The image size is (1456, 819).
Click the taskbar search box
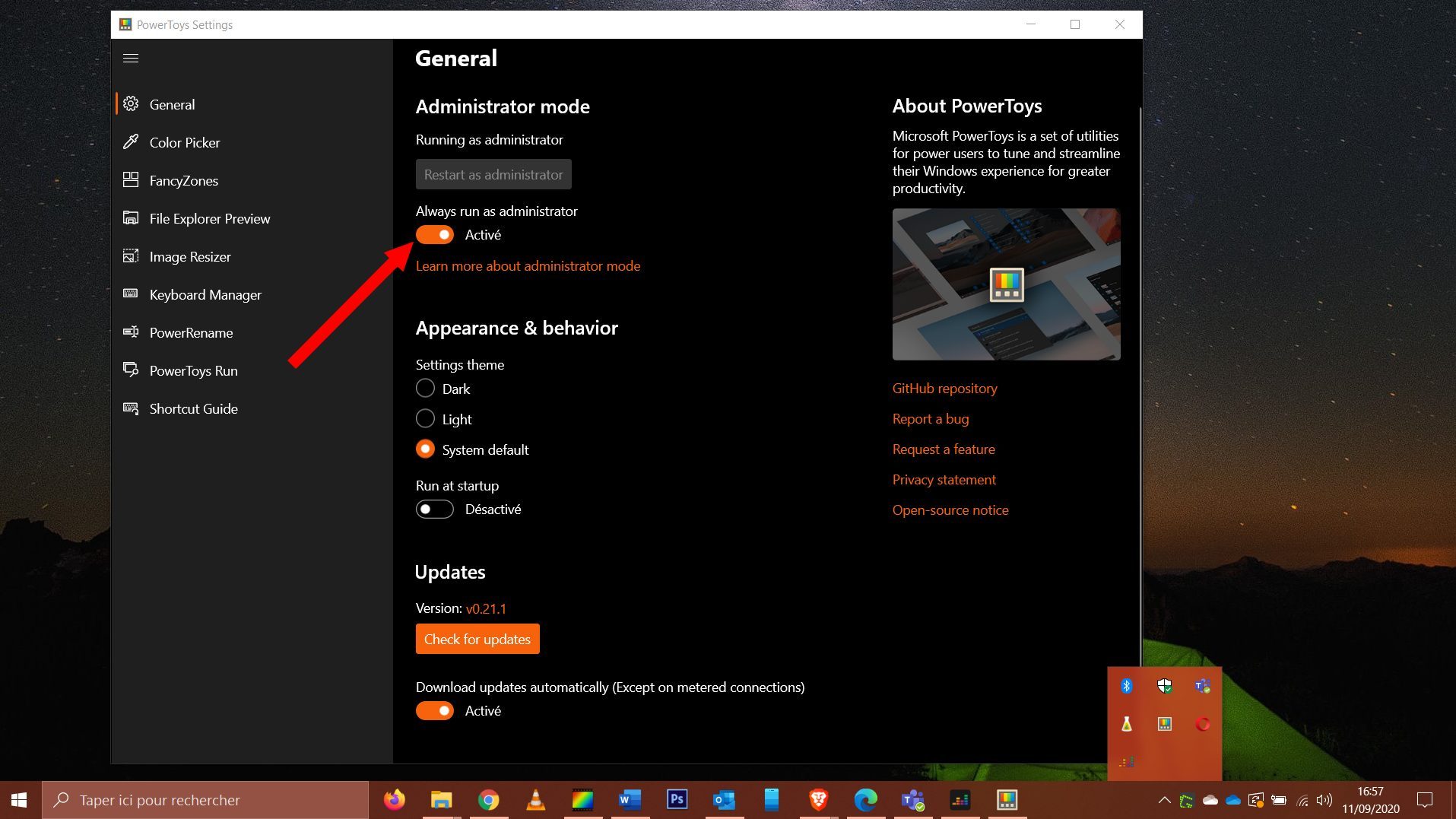(x=205, y=800)
